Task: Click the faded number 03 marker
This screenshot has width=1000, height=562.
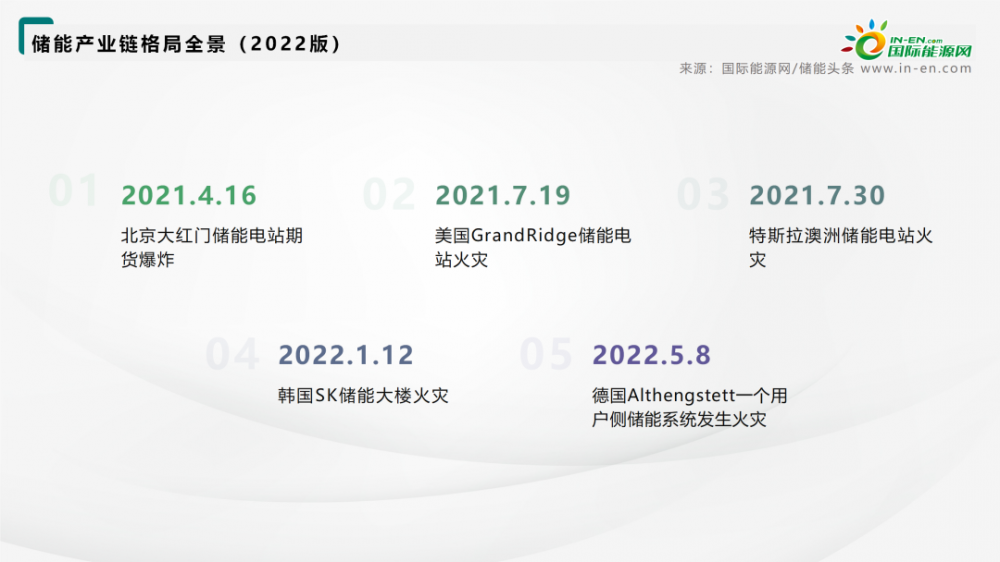Action: (703, 195)
